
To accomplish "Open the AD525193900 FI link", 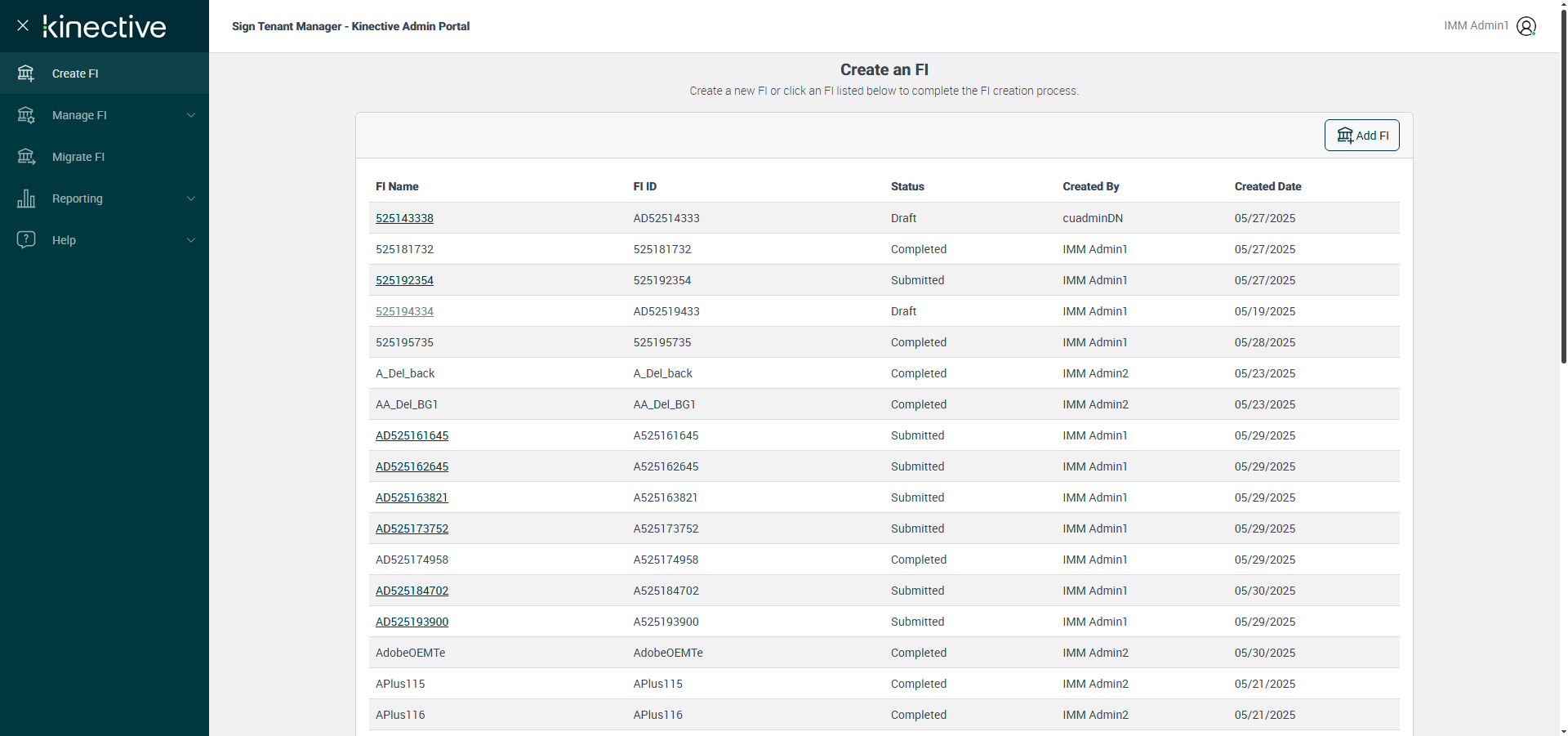I will click(412, 622).
